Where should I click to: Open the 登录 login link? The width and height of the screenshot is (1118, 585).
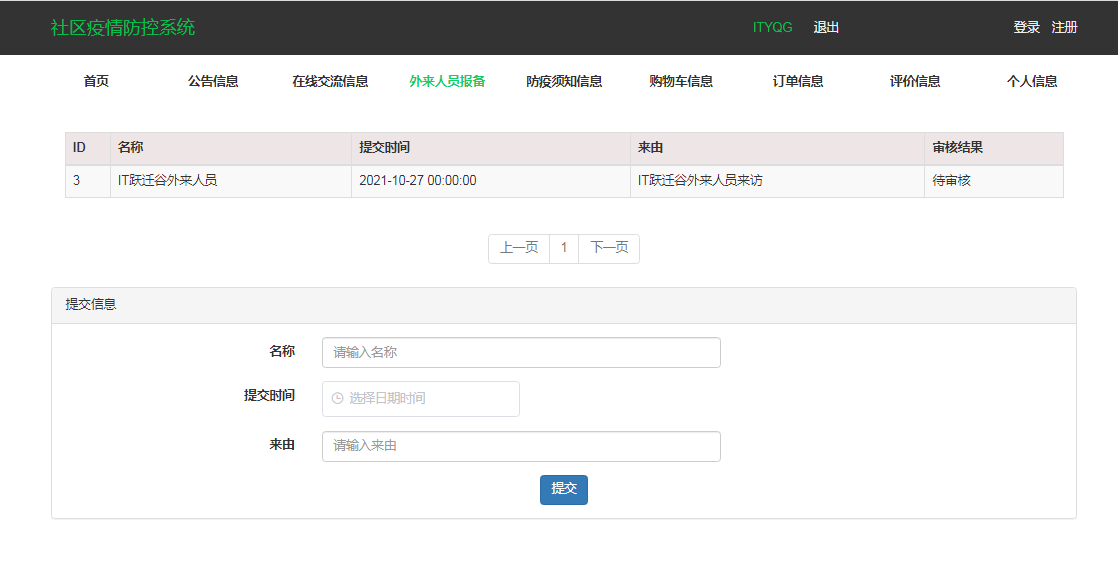[1027, 27]
